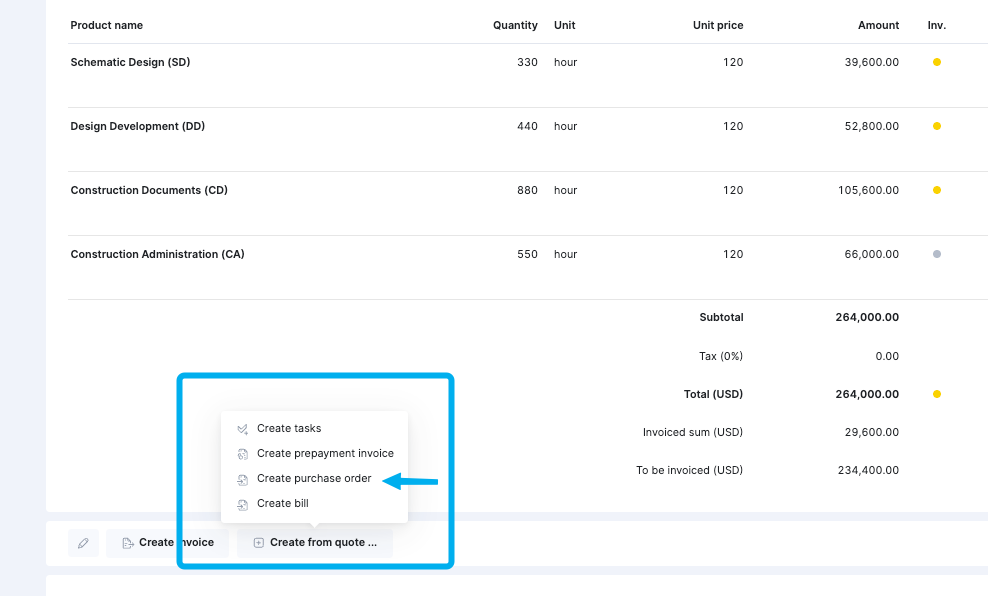Click the yellow dot beside Total (USD)
This screenshot has width=988, height=596.
tap(937, 394)
